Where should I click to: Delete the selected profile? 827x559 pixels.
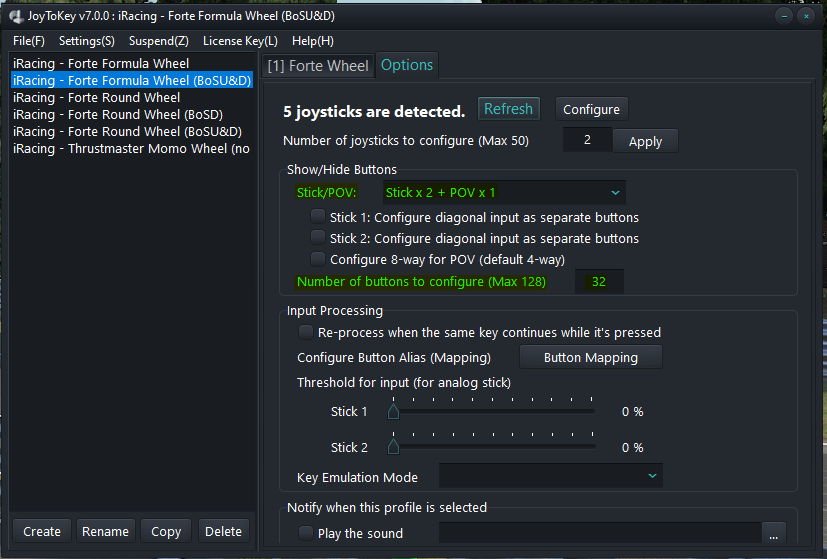224,532
